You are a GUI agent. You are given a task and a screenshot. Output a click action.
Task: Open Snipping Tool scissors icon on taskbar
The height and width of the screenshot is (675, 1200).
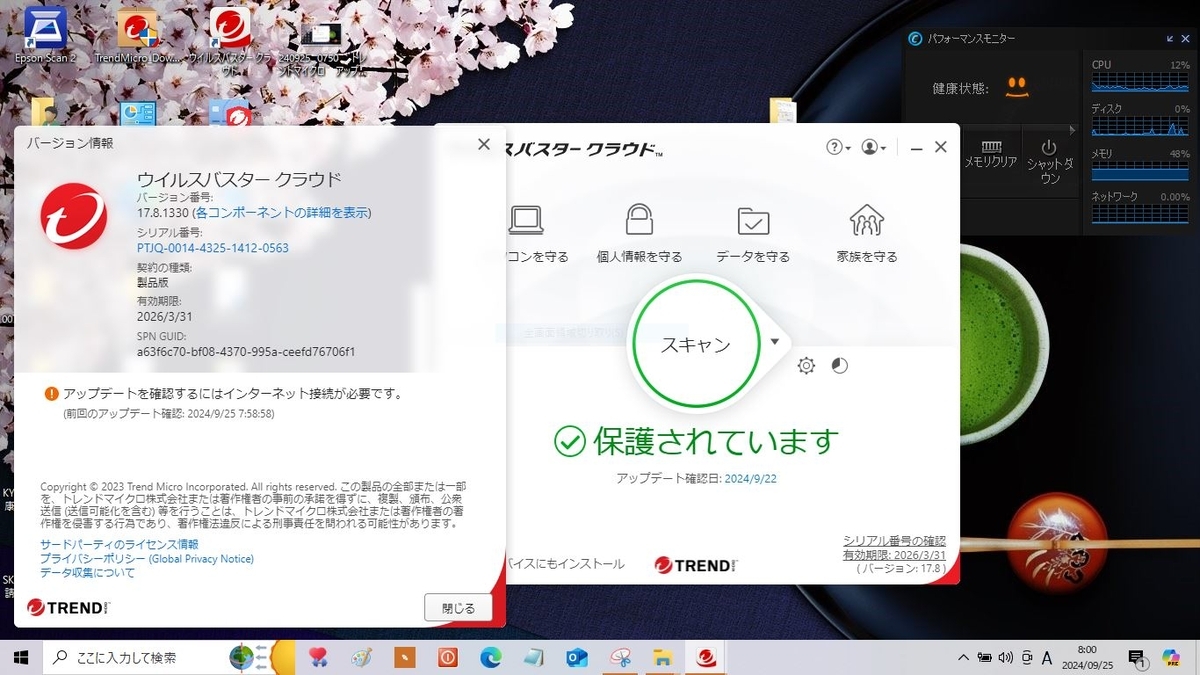(x=619, y=657)
